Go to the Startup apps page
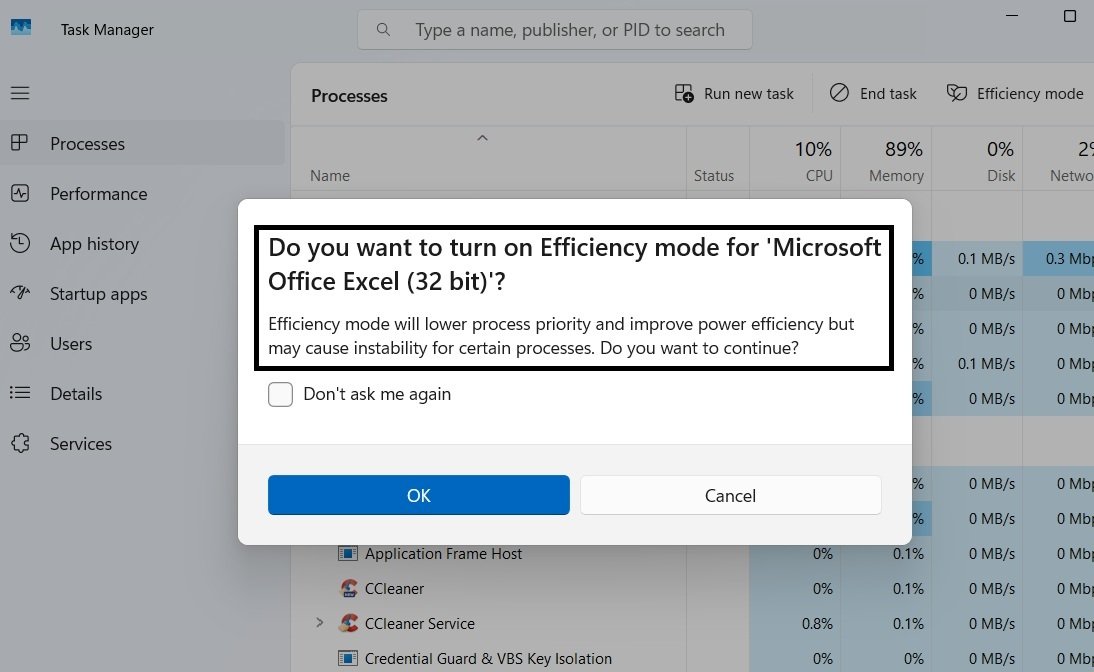This screenshot has width=1094, height=672. [x=142, y=294]
